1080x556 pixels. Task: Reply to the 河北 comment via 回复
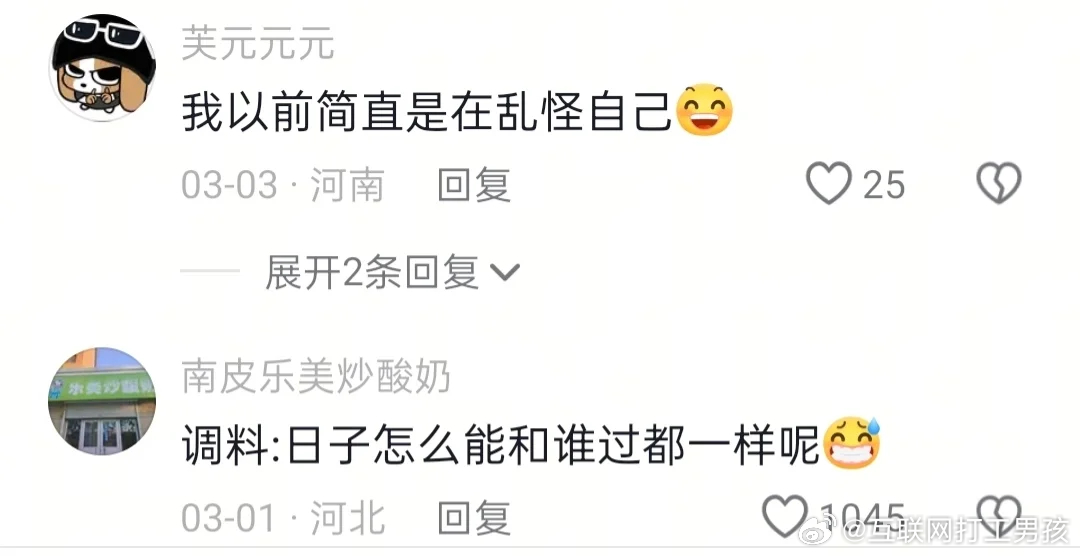tap(474, 518)
